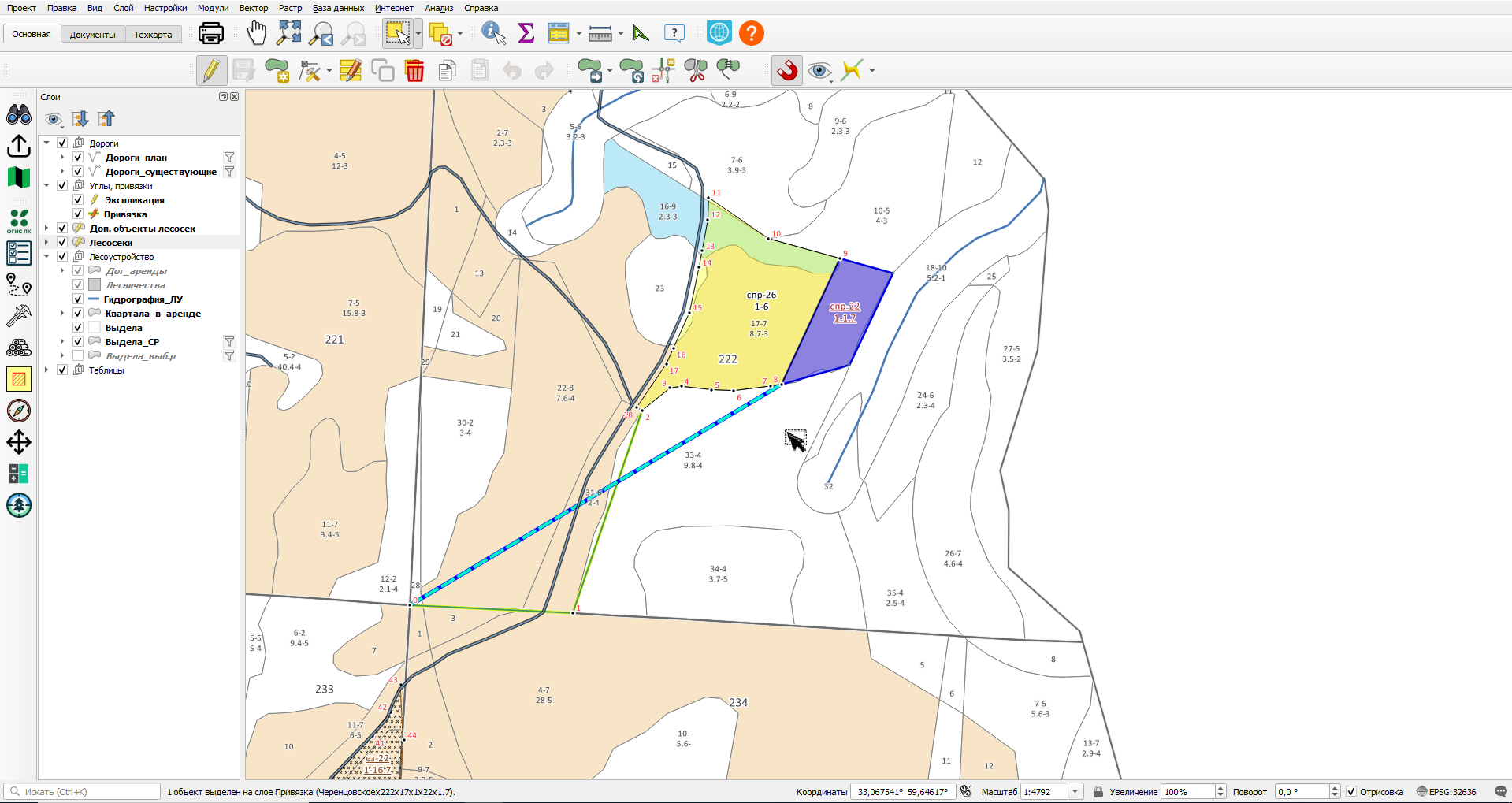Select the Pan map hand tool
This screenshot has width=1512, height=803.
coord(256,33)
